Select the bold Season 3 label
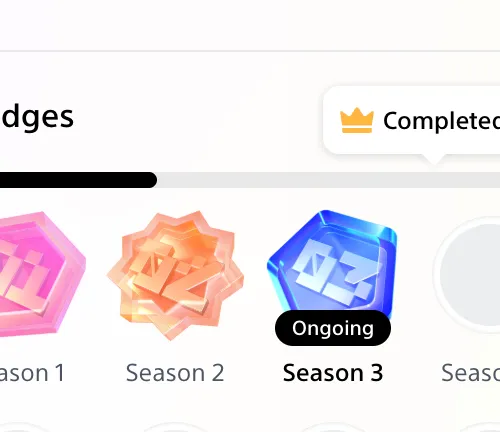This screenshot has width=500, height=432. (333, 373)
